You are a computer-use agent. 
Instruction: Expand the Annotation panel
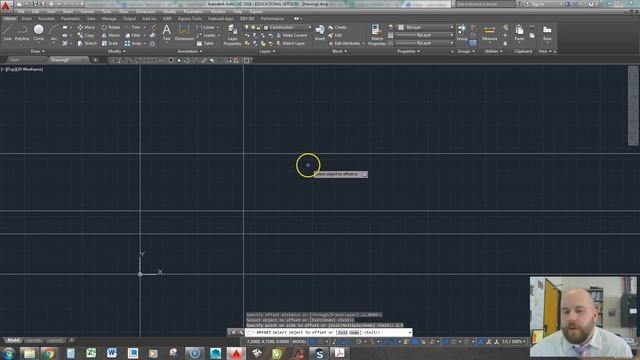click(x=190, y=51)
